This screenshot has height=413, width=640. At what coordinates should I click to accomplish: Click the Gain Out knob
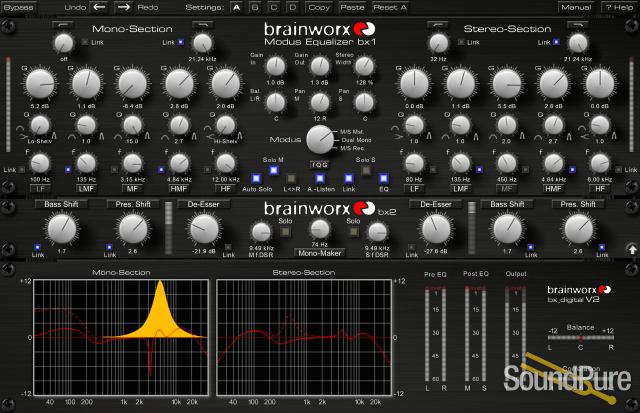pos(320,67)
